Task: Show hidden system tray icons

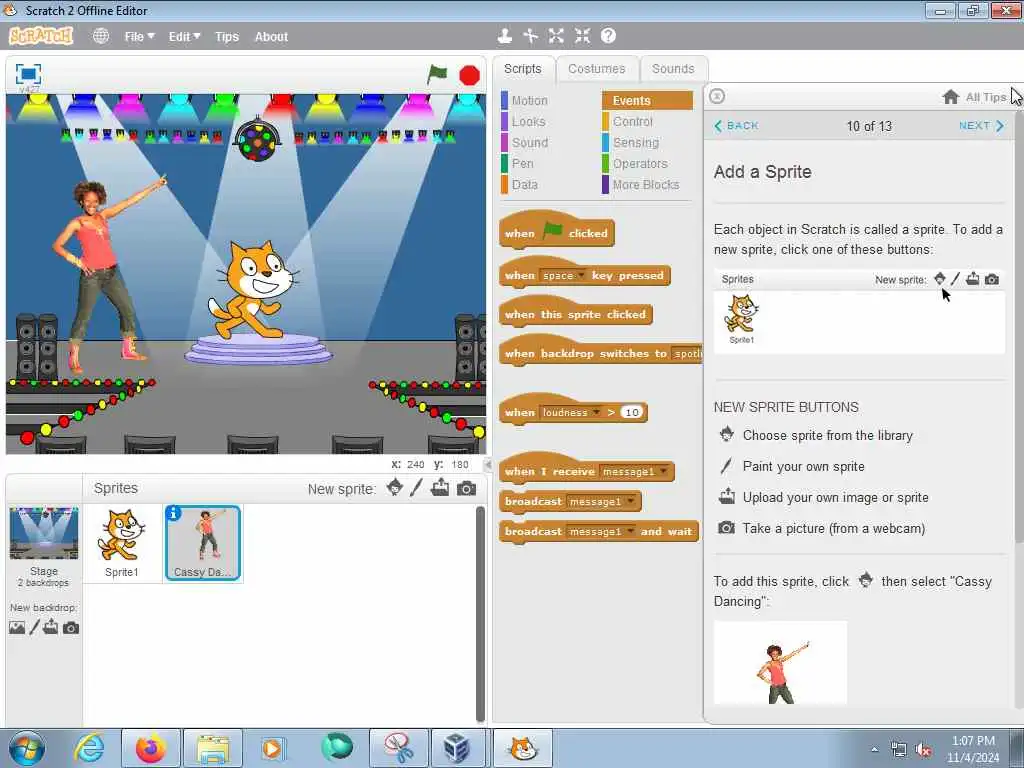Action: coord(874,750)
